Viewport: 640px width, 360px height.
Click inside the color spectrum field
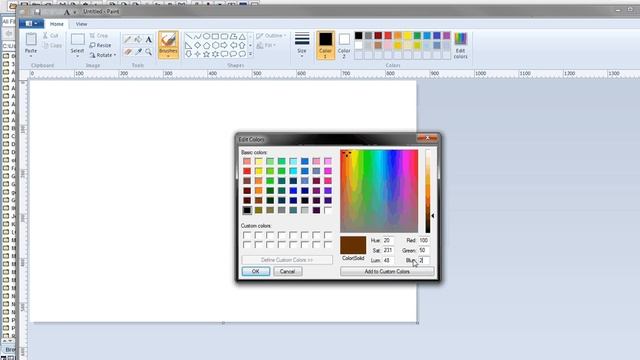(x=379, y=191)
